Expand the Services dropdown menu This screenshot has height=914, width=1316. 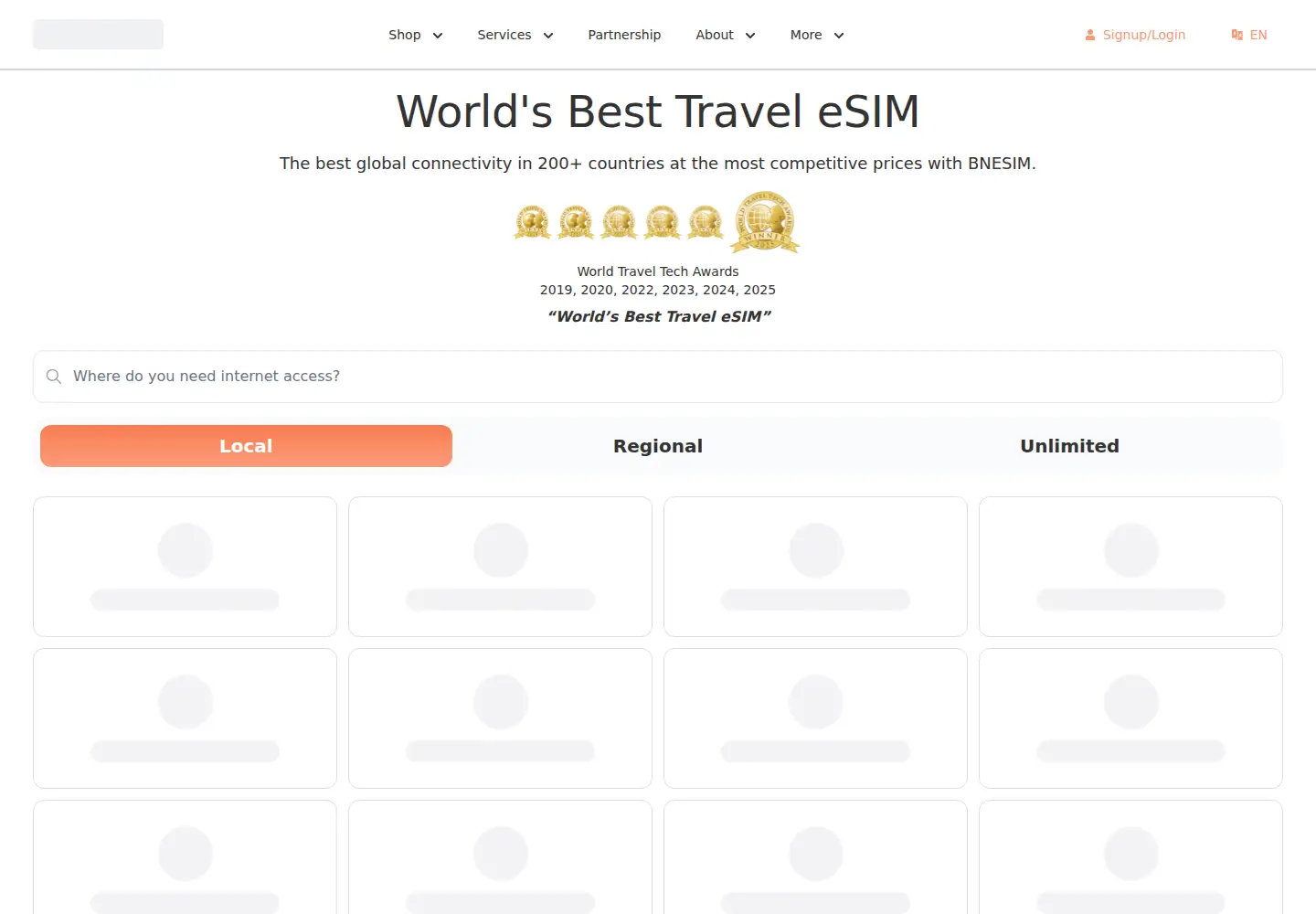[x=515, y=35]
